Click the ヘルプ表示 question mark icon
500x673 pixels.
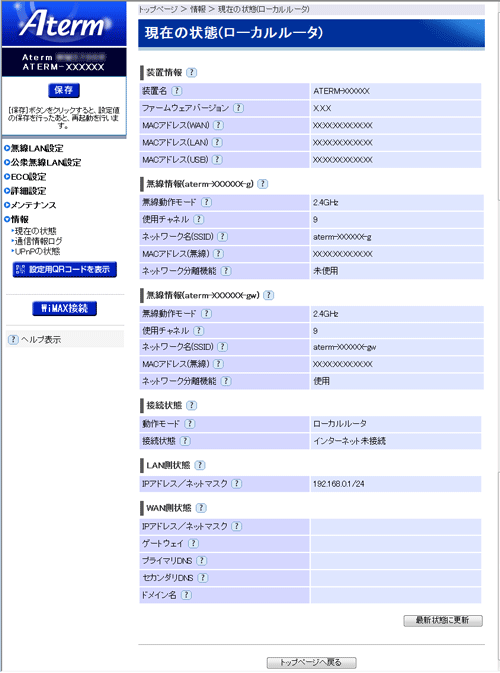(13, 340)
